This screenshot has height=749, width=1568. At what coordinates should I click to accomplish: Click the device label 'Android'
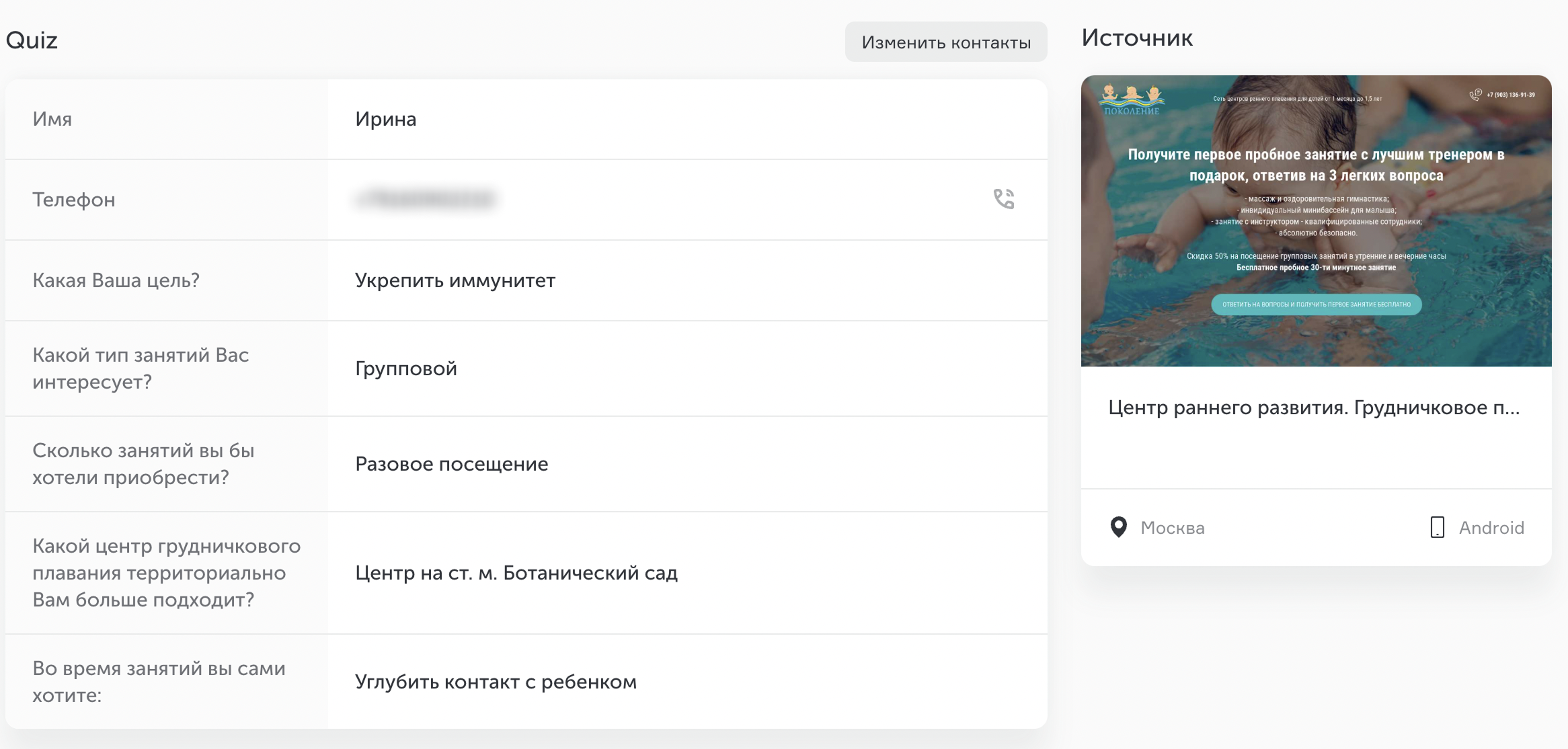[1491, 528]
